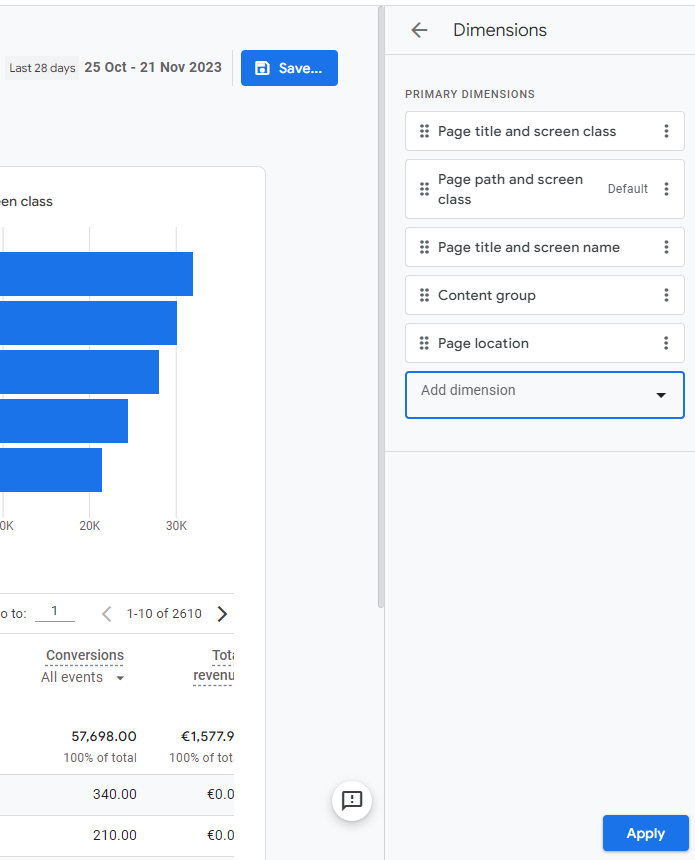This screenshot has width=695, height=860.
Task: Expand the Add dimension dropdown
Action: 660,395
